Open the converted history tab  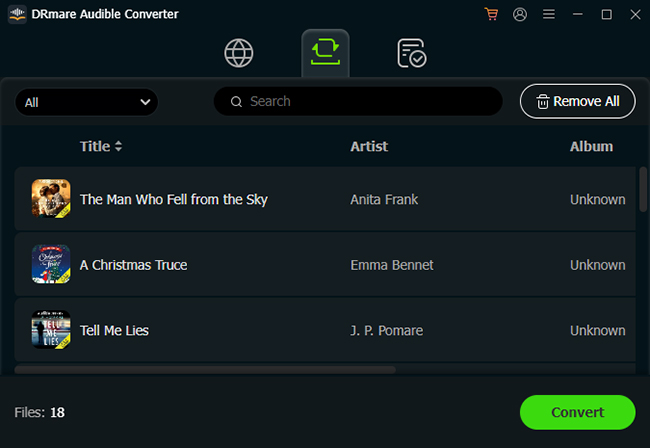pos(411,53)
